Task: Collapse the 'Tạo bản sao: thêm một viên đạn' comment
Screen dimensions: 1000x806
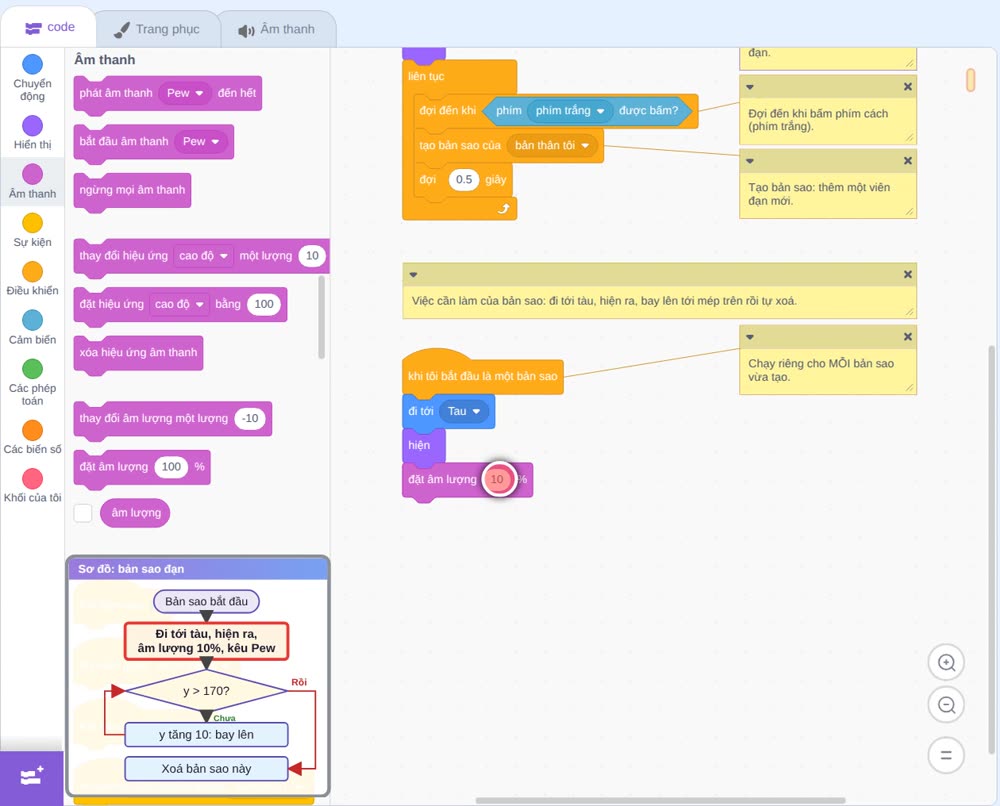Action: click(750, 161)
